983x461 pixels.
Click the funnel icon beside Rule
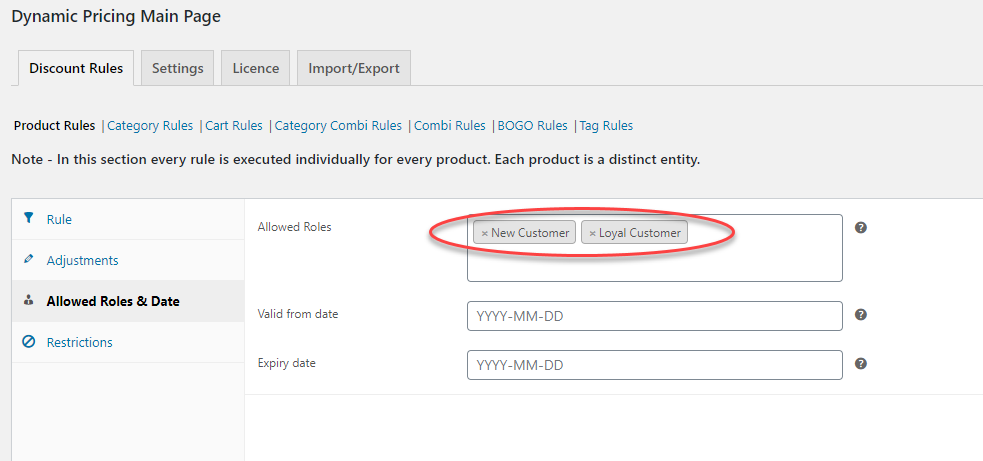tap(28, 218)
